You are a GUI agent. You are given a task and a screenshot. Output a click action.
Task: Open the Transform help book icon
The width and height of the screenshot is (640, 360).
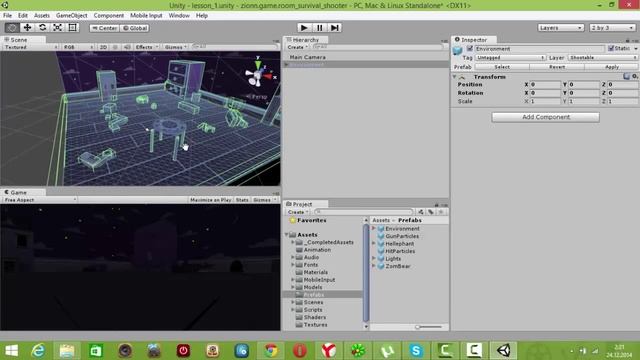click(x=627, y=76)
